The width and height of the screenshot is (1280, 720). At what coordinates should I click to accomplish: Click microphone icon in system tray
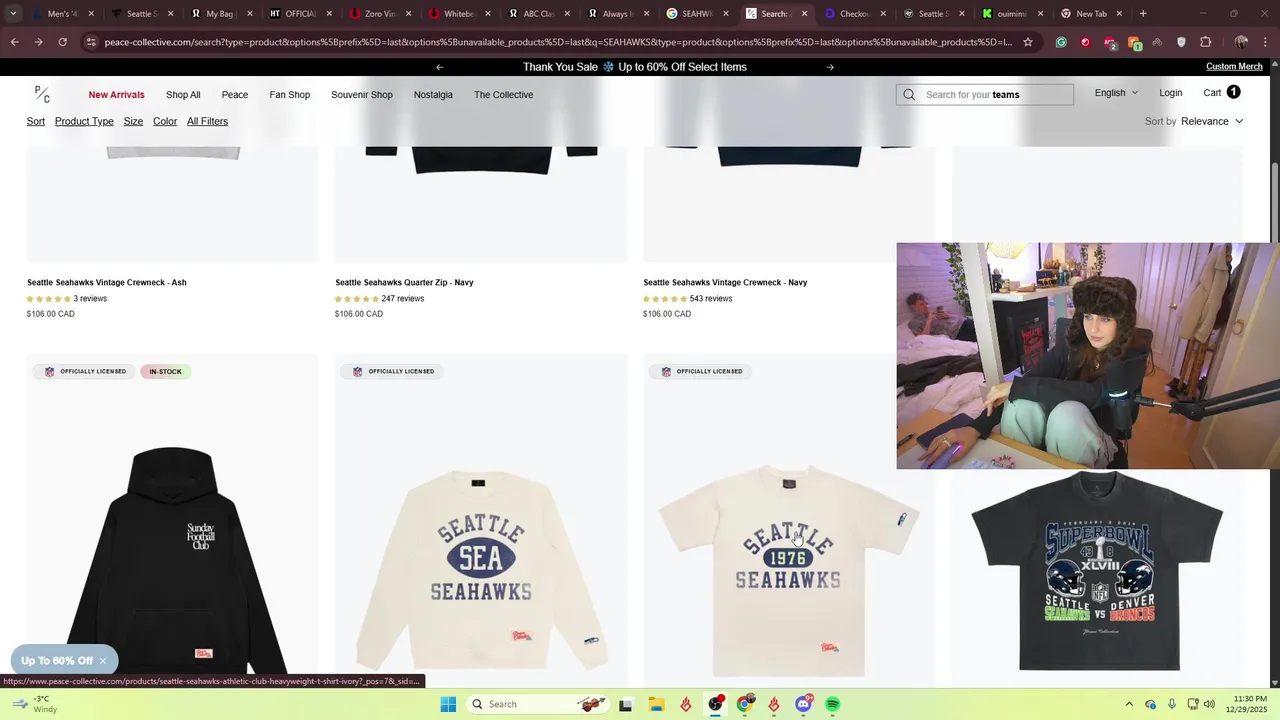click(1172, 704)
